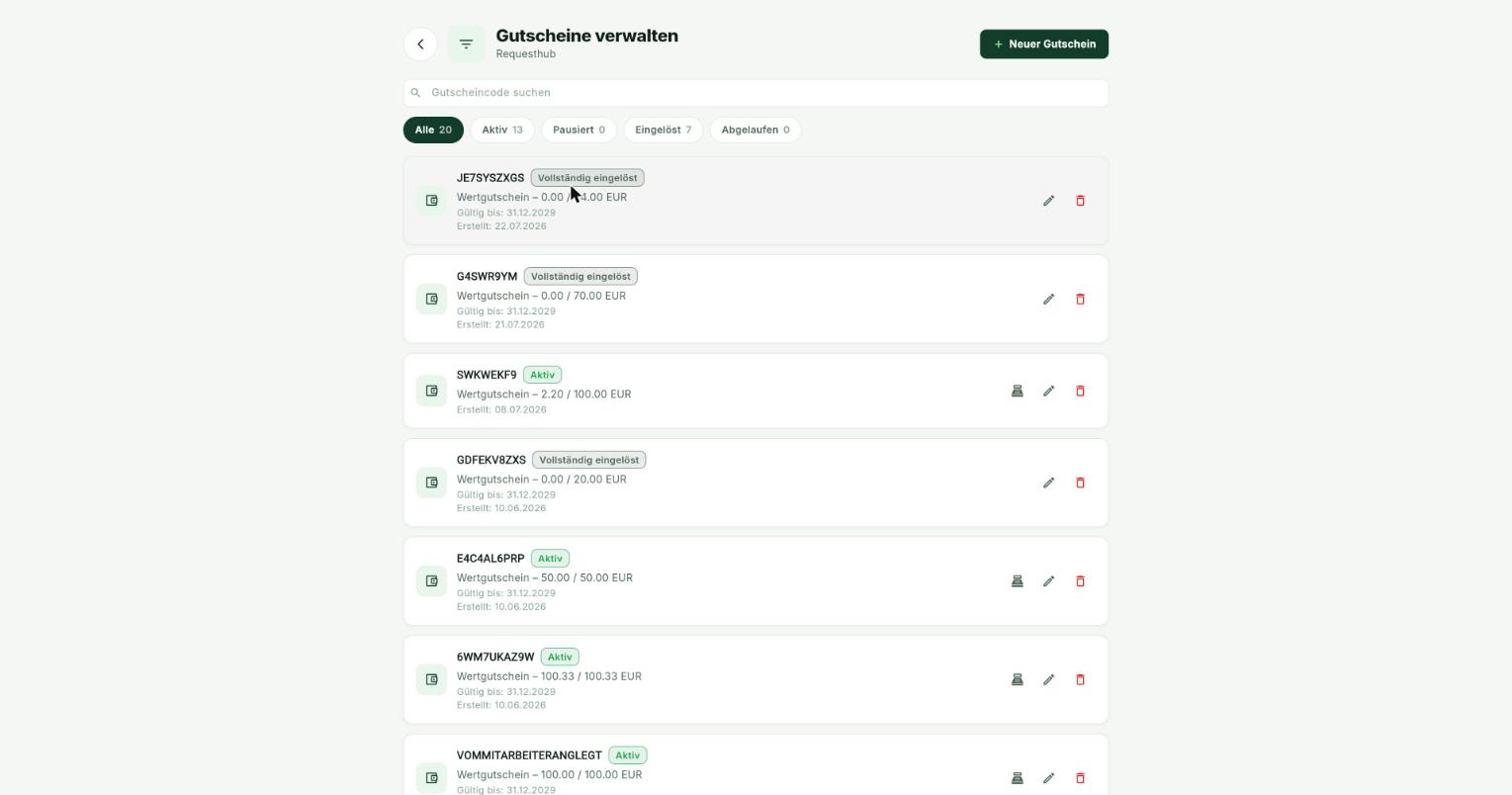Open the filter options icon
1512x795 pixels.
pos(466,44)
